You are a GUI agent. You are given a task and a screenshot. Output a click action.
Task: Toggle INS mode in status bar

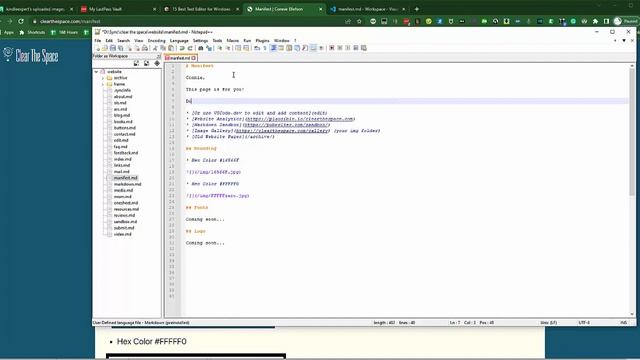(x=623, y=322)
